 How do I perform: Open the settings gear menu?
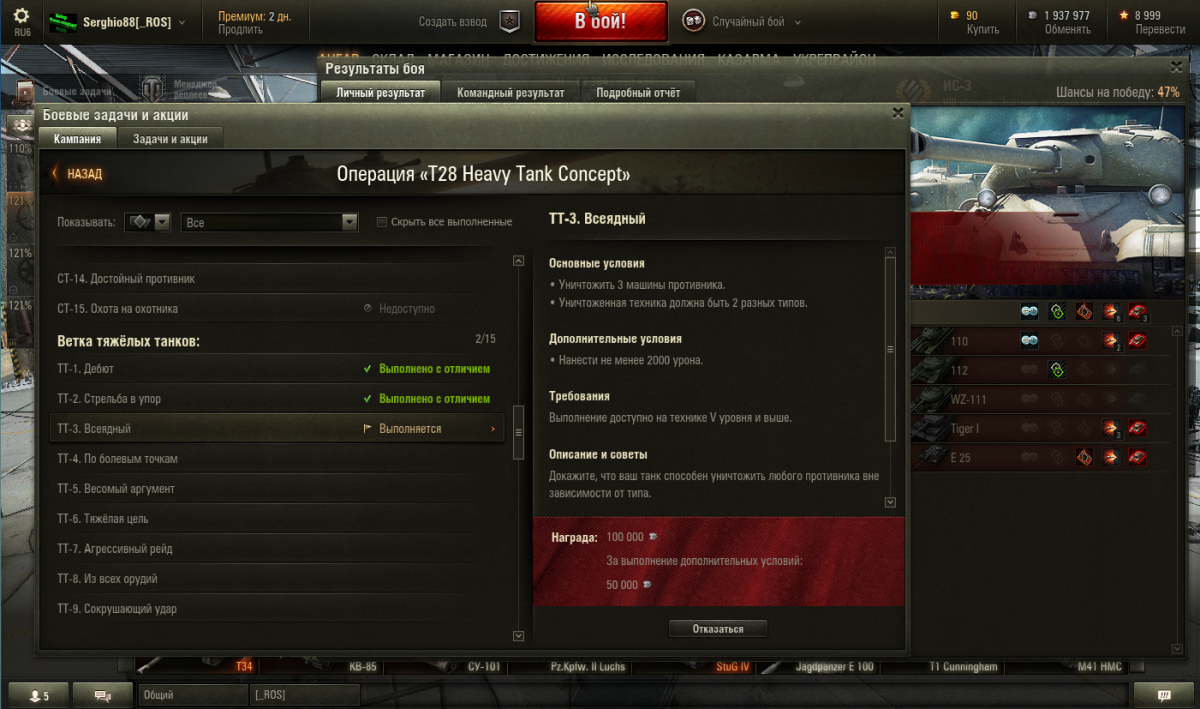(x=22, y=16)
